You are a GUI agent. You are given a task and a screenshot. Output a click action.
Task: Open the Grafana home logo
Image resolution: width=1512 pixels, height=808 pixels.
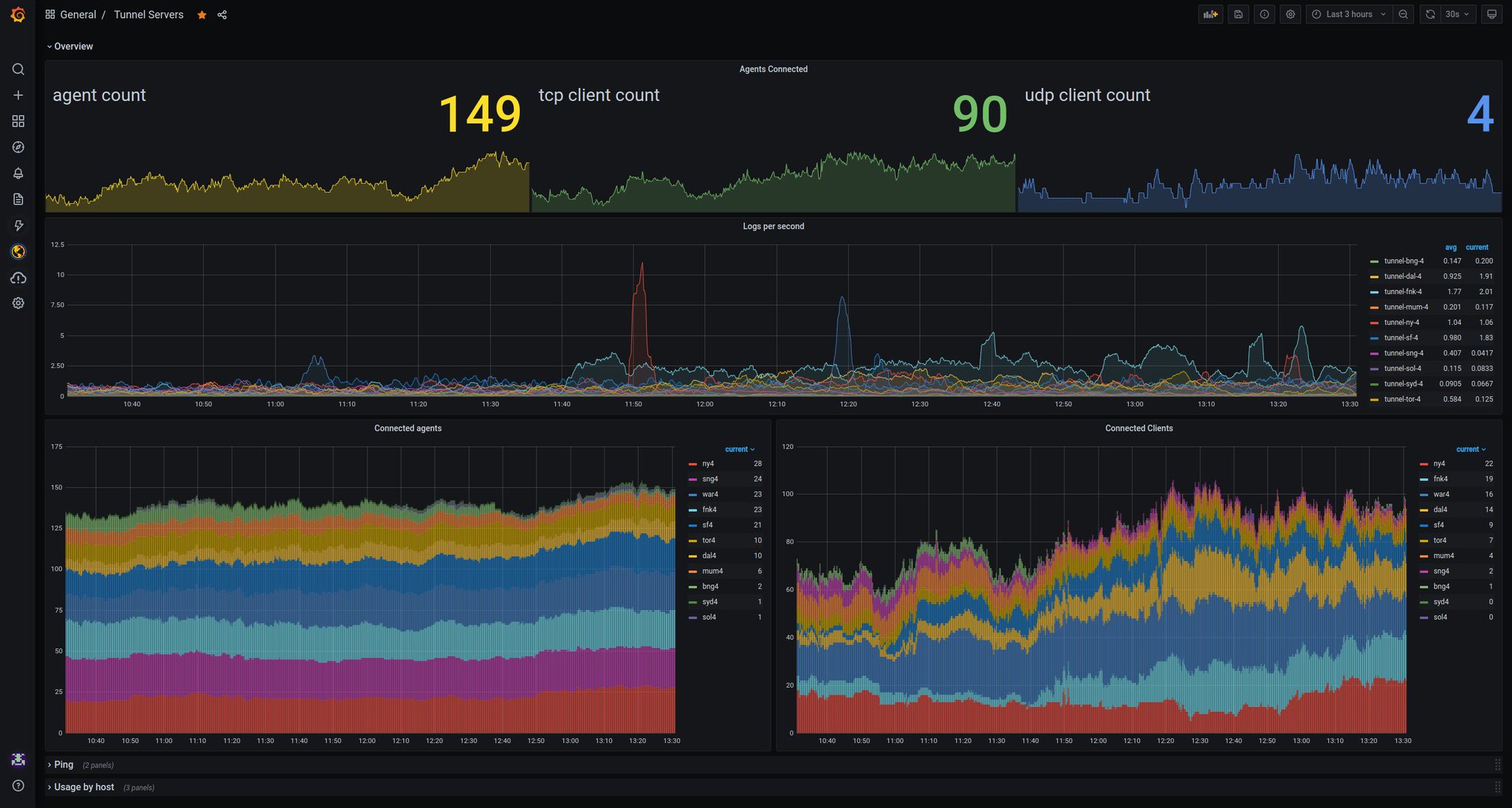[18, 15]
